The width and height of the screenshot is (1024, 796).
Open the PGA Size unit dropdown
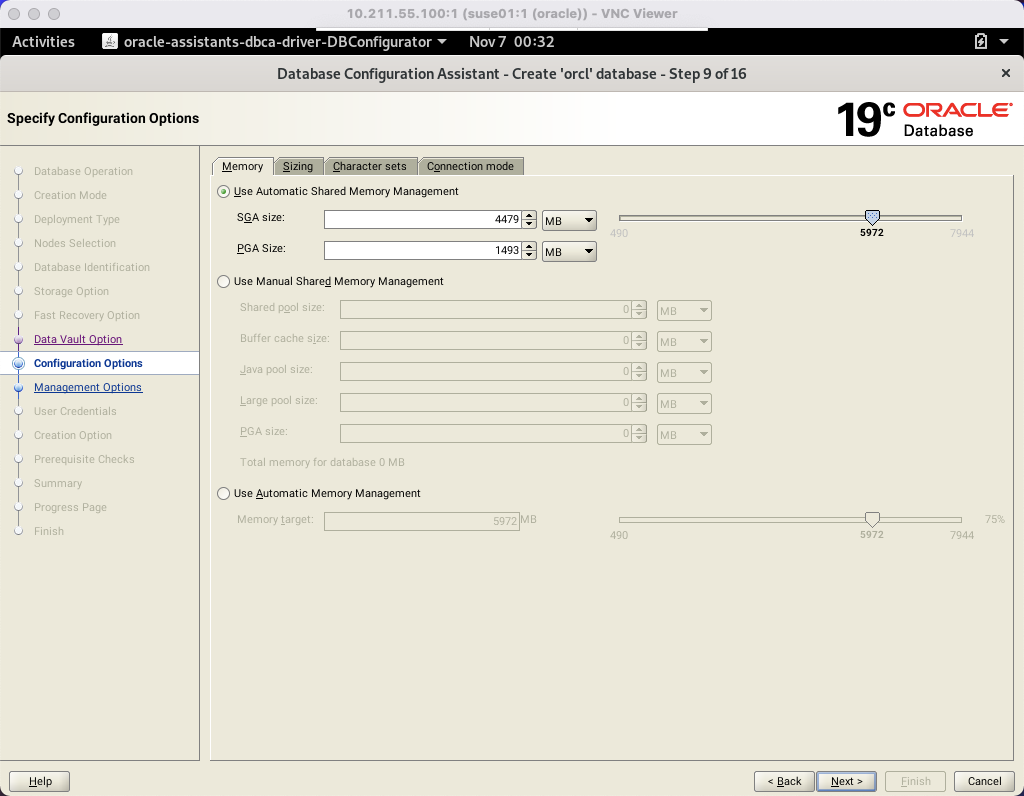569,251
